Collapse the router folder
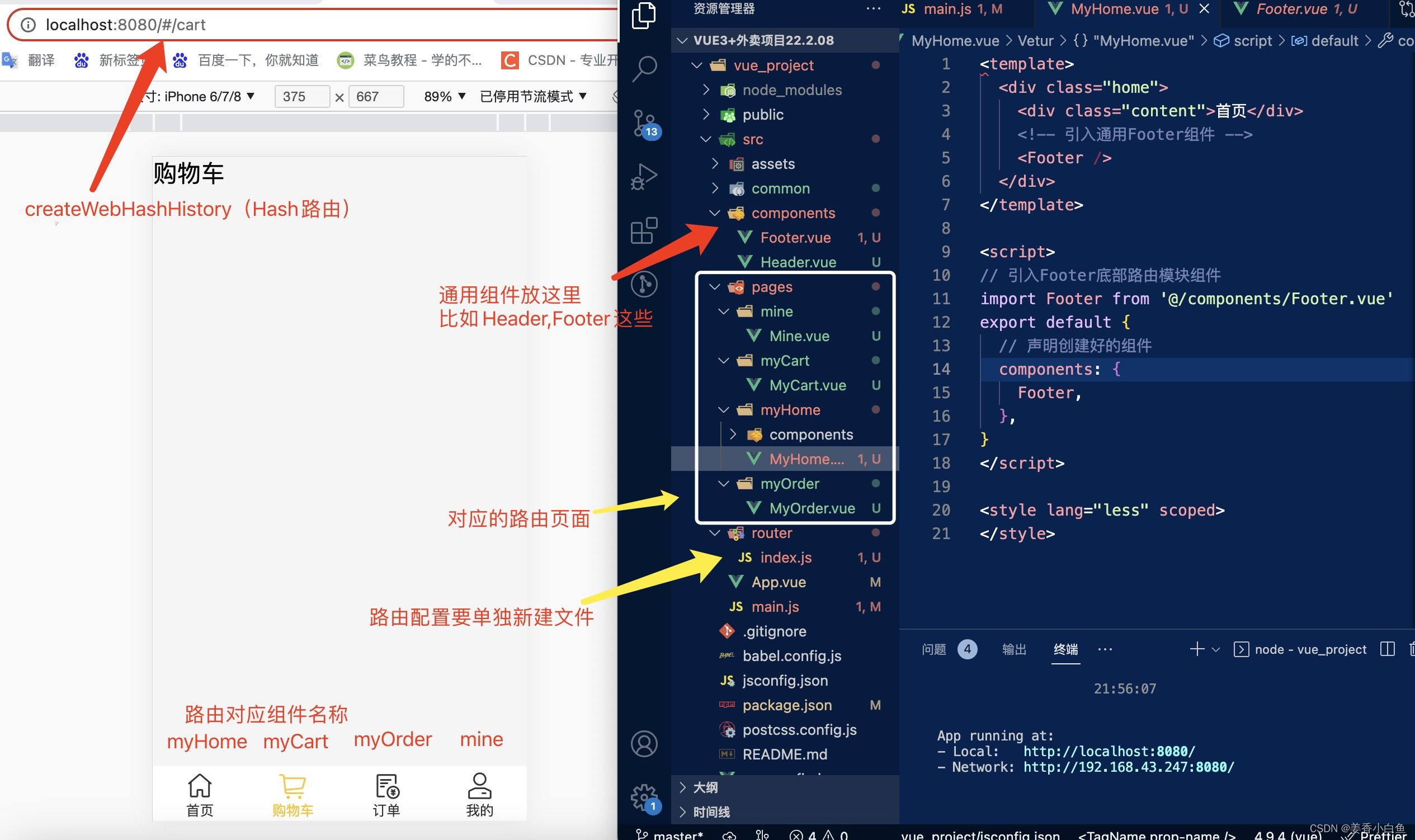The height and width of the screenshot is (840, 1415). 785,532
